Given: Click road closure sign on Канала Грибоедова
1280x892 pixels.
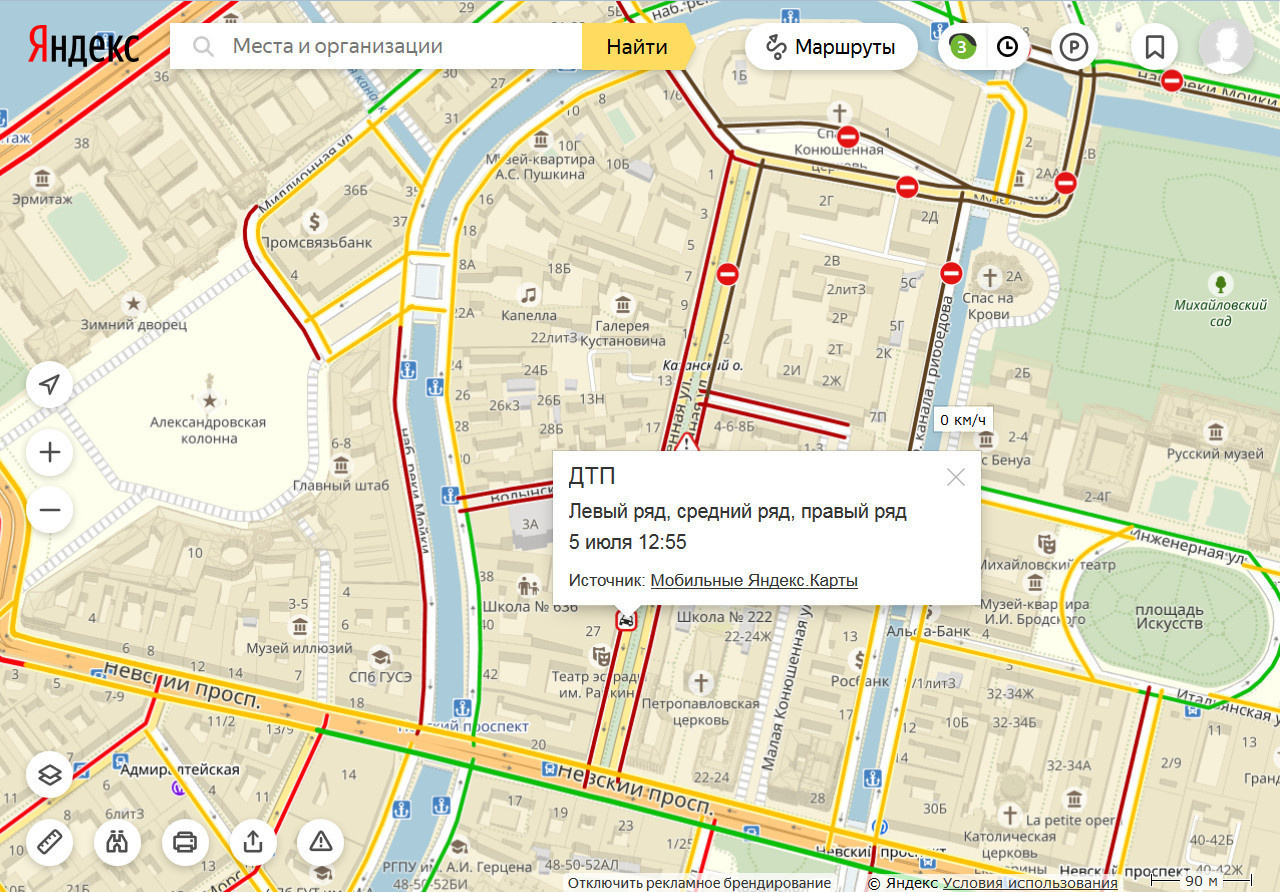Looking at the screenshot, I should pyautogui.click(x=951, y=272).
